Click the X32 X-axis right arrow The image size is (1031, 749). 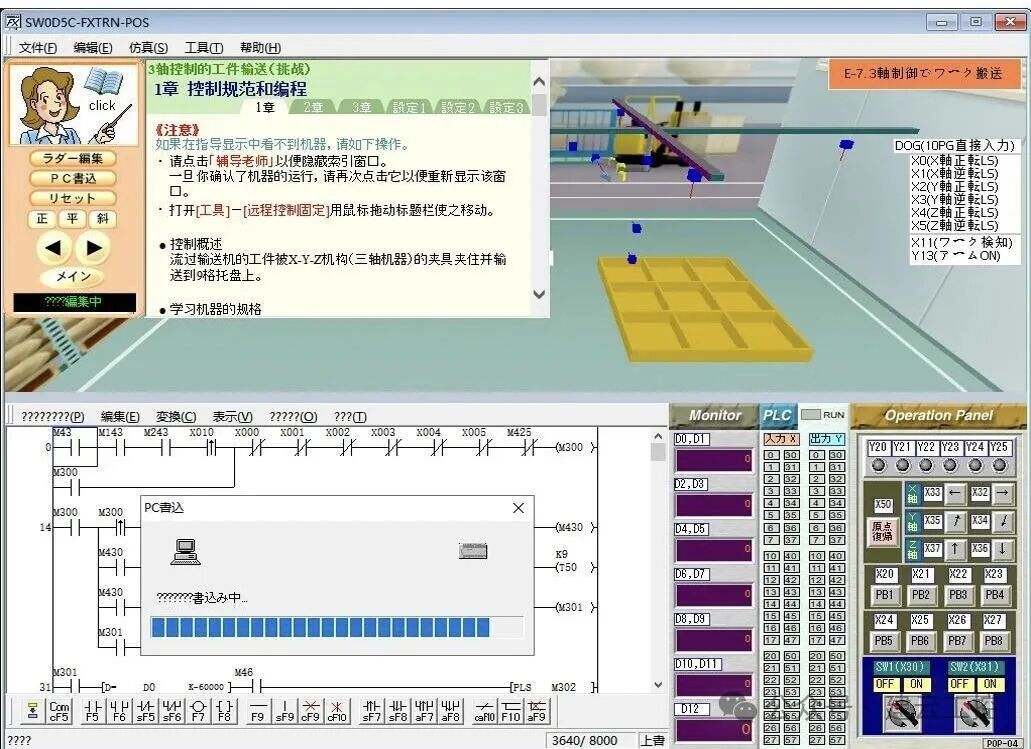tap(1002, 493)
